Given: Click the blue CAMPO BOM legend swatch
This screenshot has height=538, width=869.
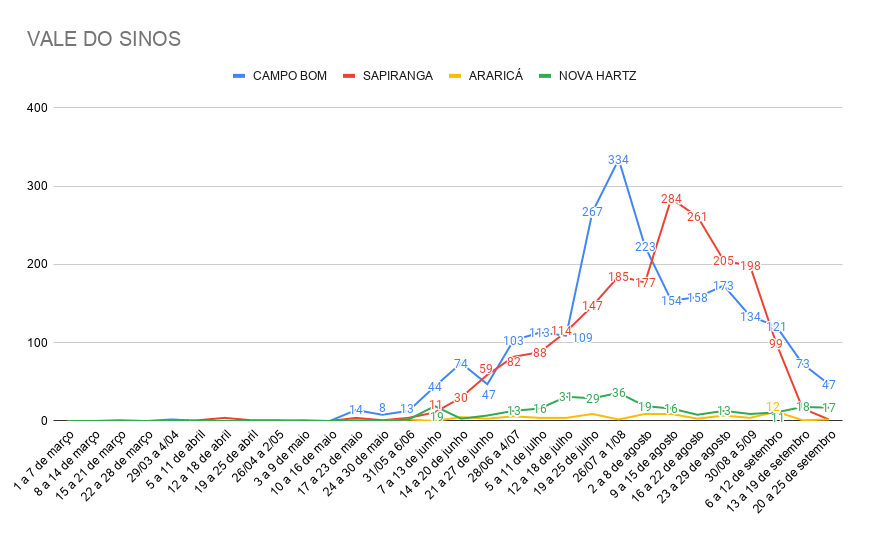Looking at the screenshot, I should (239, 76).
